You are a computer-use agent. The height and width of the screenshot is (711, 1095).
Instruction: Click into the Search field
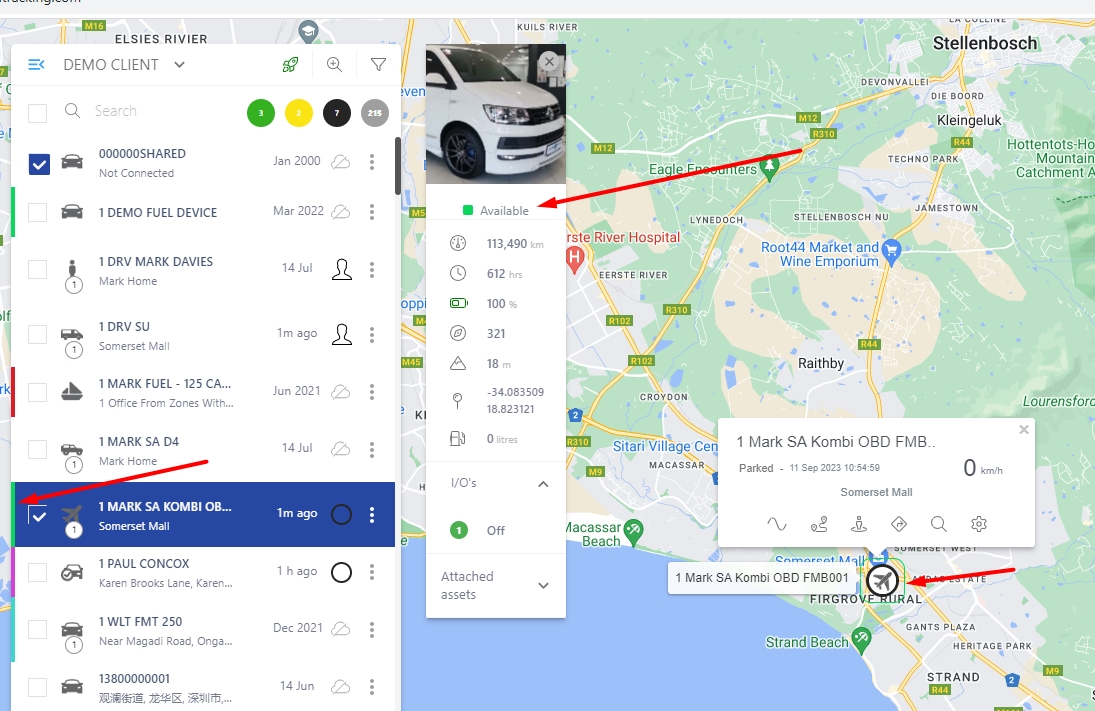[161, 111]
